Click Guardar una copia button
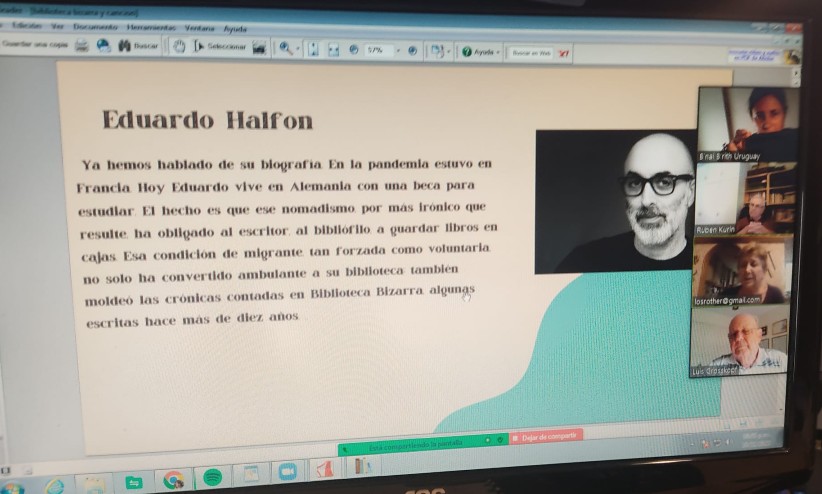The image size is (822, 494). pyautogui.click(x=35, y=45)
